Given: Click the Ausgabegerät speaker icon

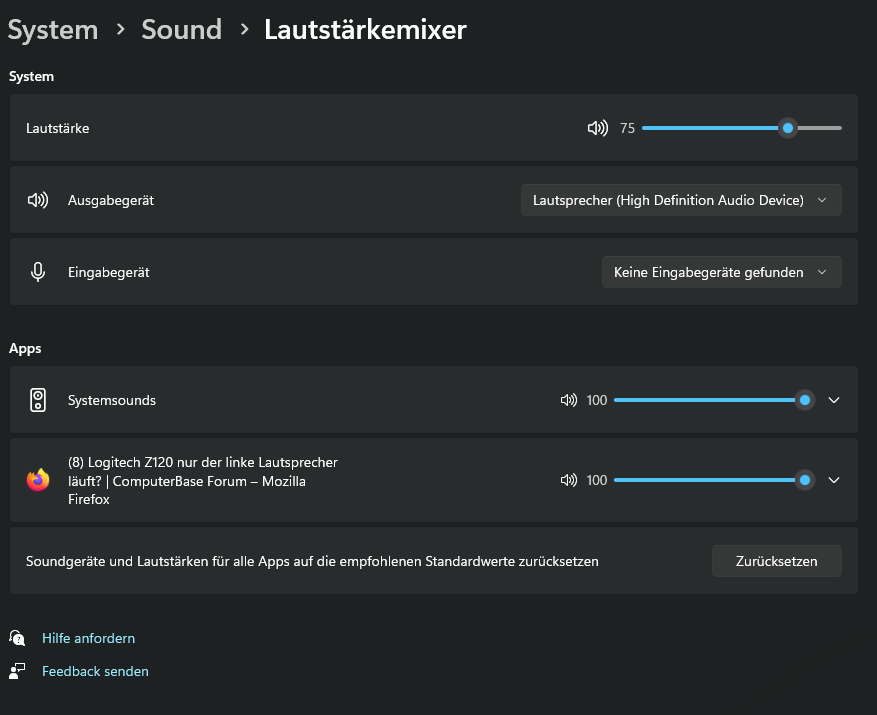Looking at the screenshot, I should [38, 200].
